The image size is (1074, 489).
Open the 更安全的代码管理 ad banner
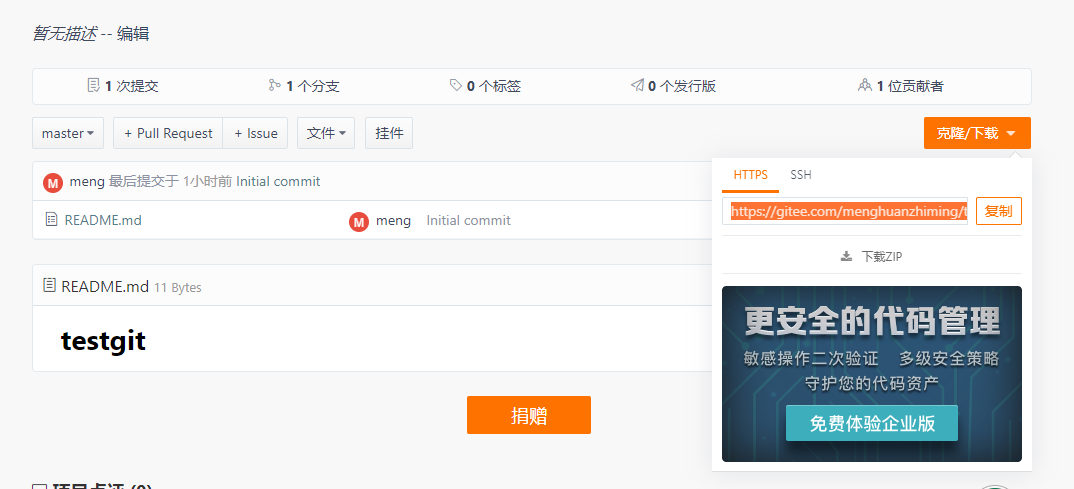pyautogui.click(x=872, y=373)
